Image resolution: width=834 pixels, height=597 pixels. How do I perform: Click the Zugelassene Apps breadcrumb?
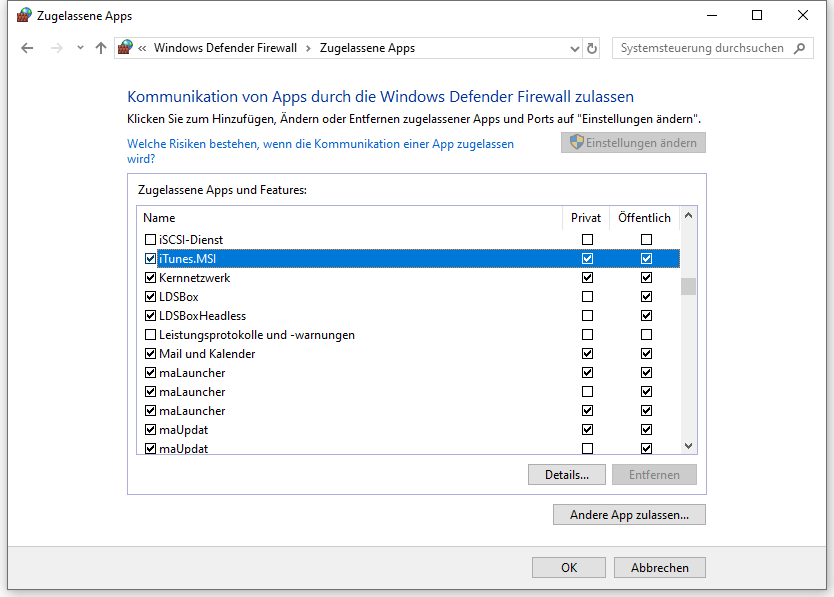tap(367, 48)
